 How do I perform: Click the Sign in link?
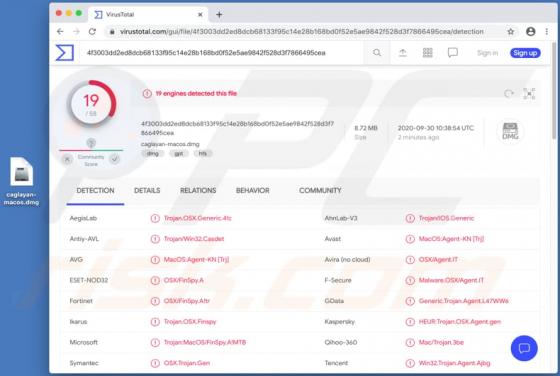[x=488, y=53]
